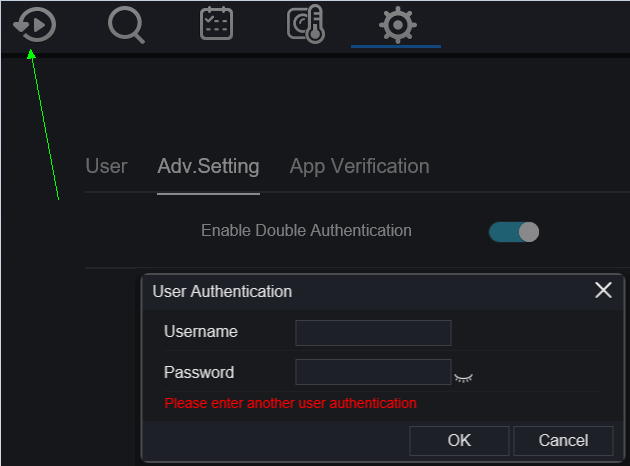Open the magnifier Search icon

pyautogui.click(x=126, y=25)
